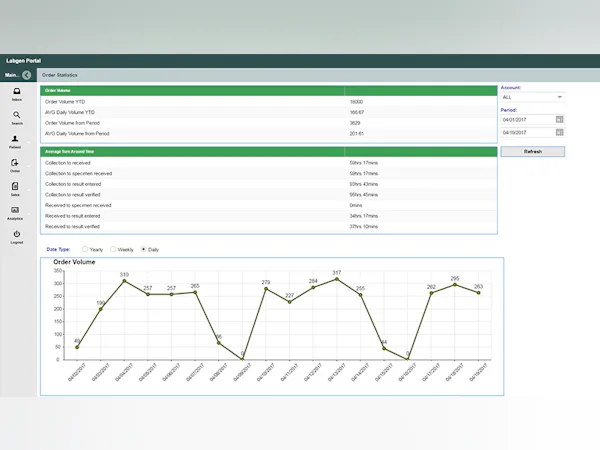Open the Patient sidebar icon
Image resolution: width=600 pixels, height=450 pixels.
(15, 139)
